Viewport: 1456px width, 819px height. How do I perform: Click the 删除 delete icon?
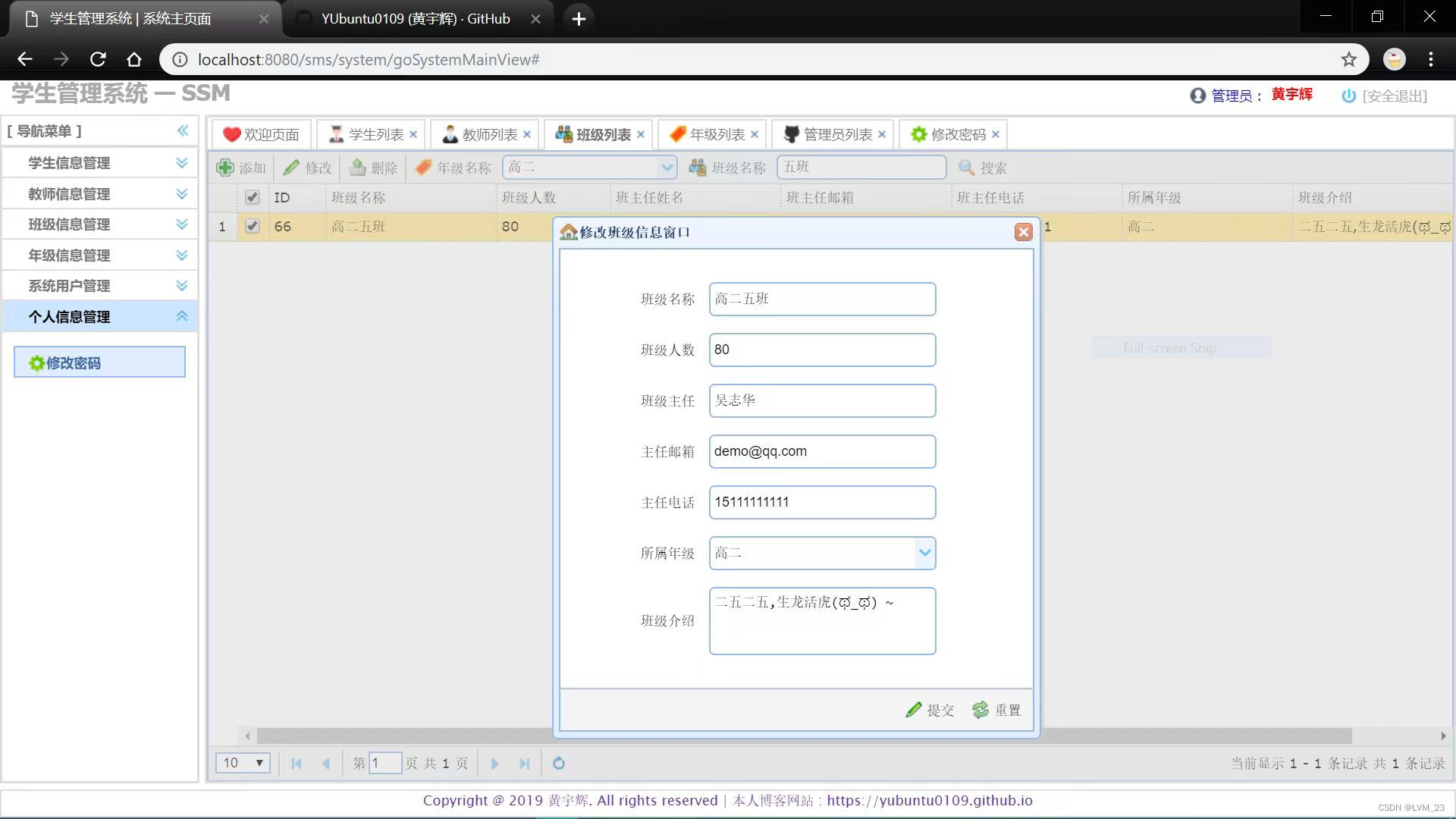(358, 168)
